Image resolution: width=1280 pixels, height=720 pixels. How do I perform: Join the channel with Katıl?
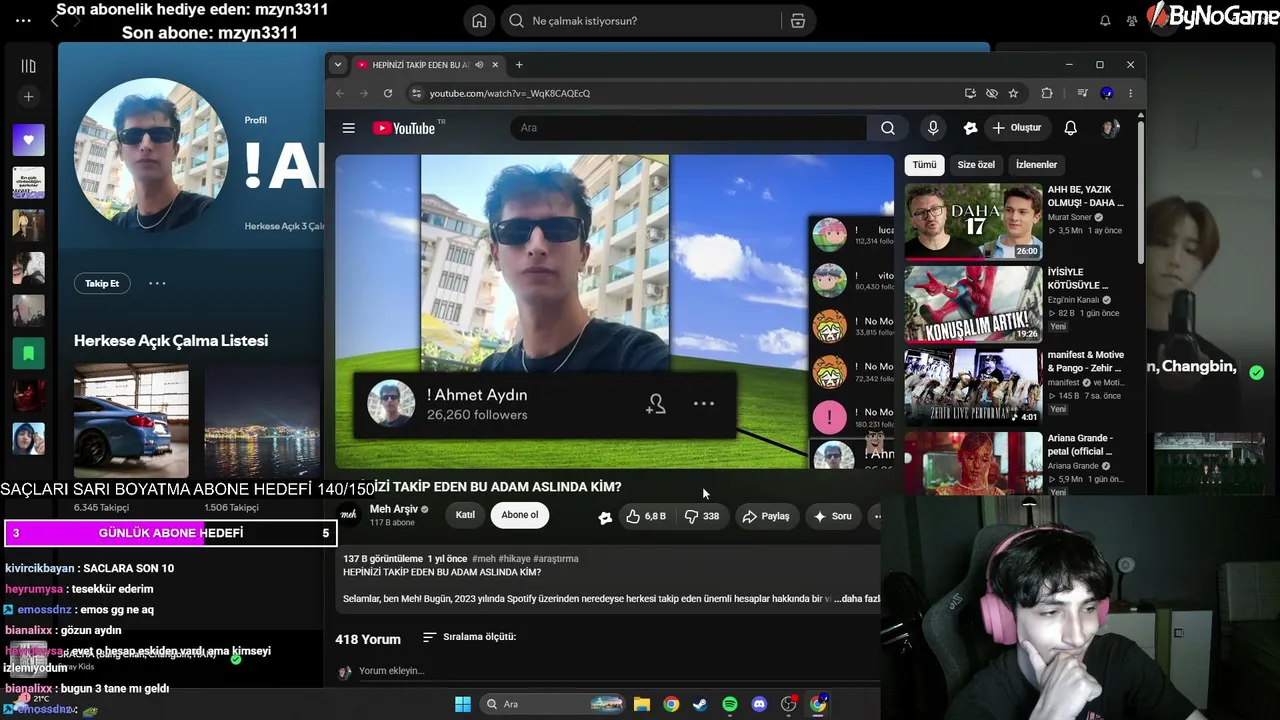[x=465, y=515]
